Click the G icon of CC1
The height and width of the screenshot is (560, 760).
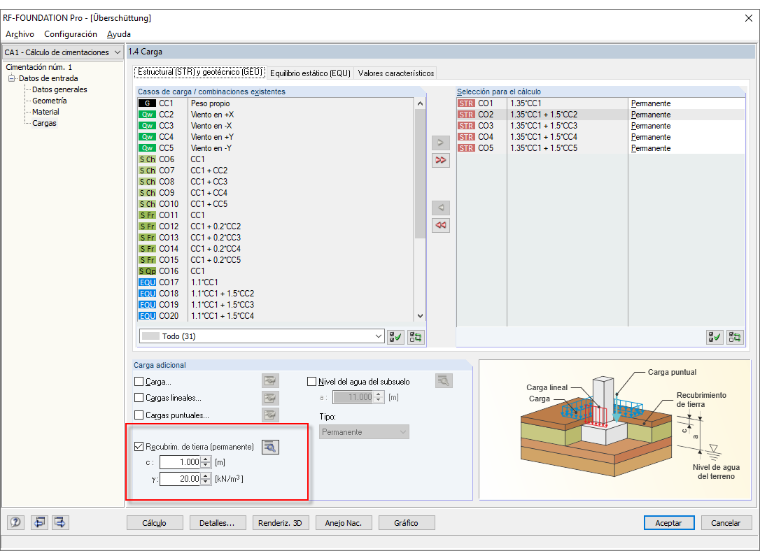tap(147, 103)
